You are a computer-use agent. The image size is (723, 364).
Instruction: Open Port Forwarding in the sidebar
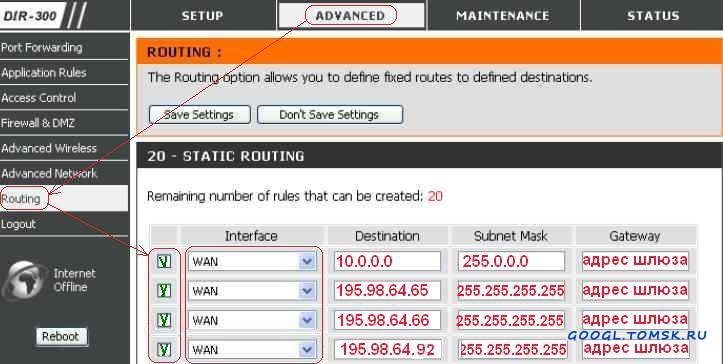[64, 48]
